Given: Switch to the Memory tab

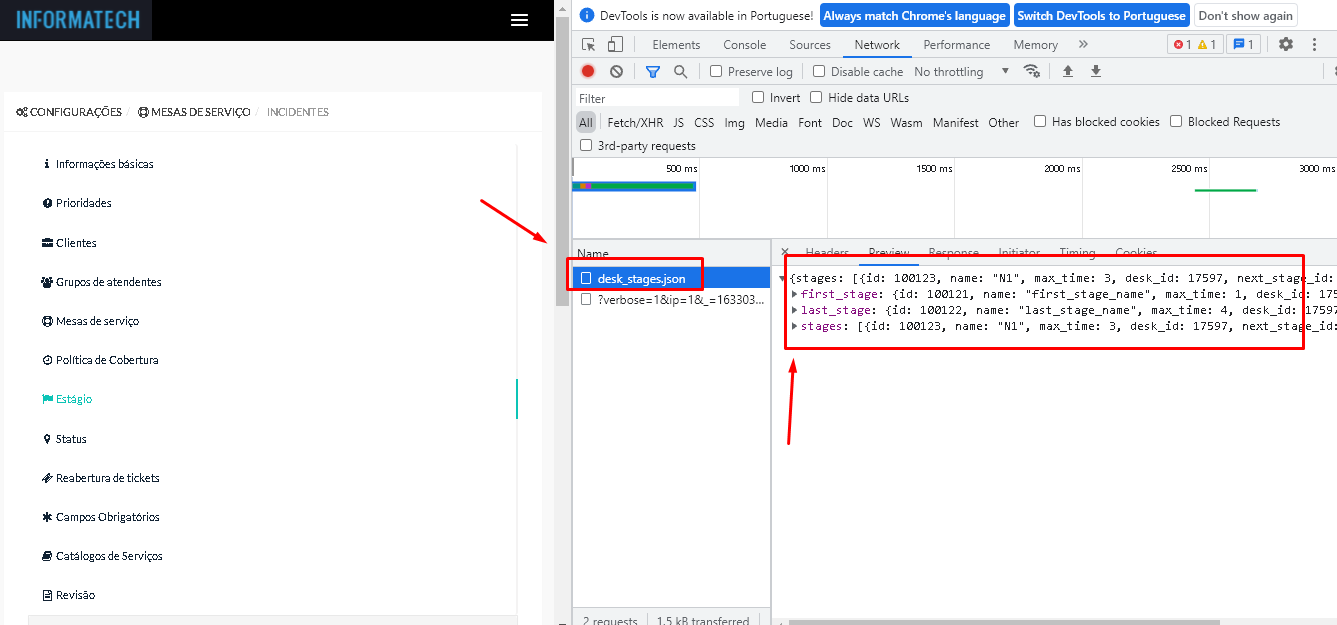Looking at the screenshot, I should [x=1035, y=45].
